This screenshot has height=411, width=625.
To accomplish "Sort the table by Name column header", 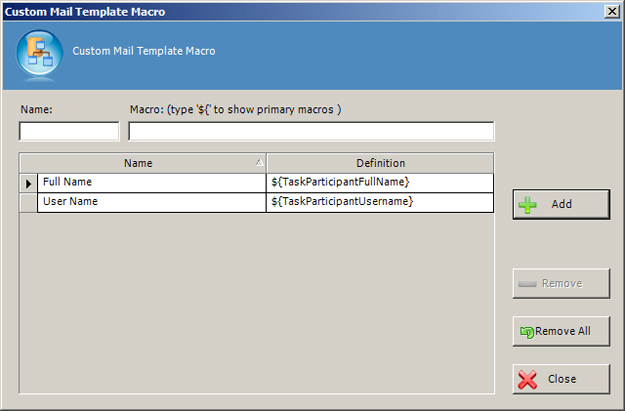I will click(138, 163).
